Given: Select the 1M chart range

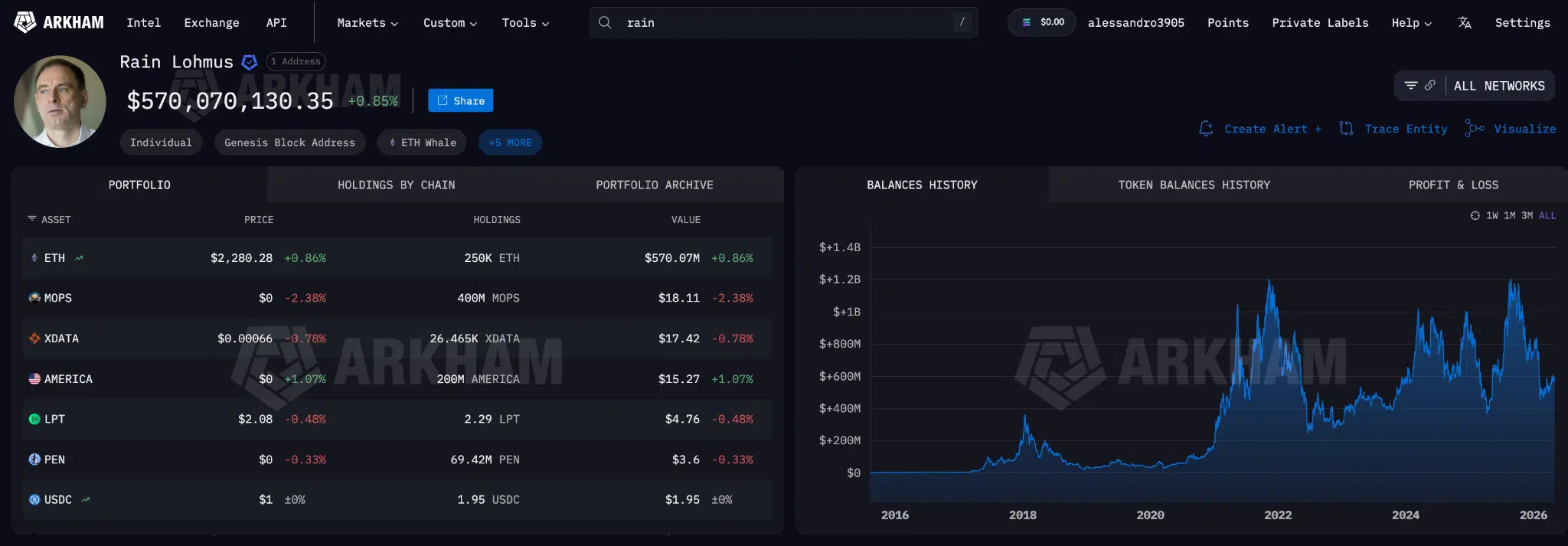Looking at the screenshot, I should point(1510,216).
